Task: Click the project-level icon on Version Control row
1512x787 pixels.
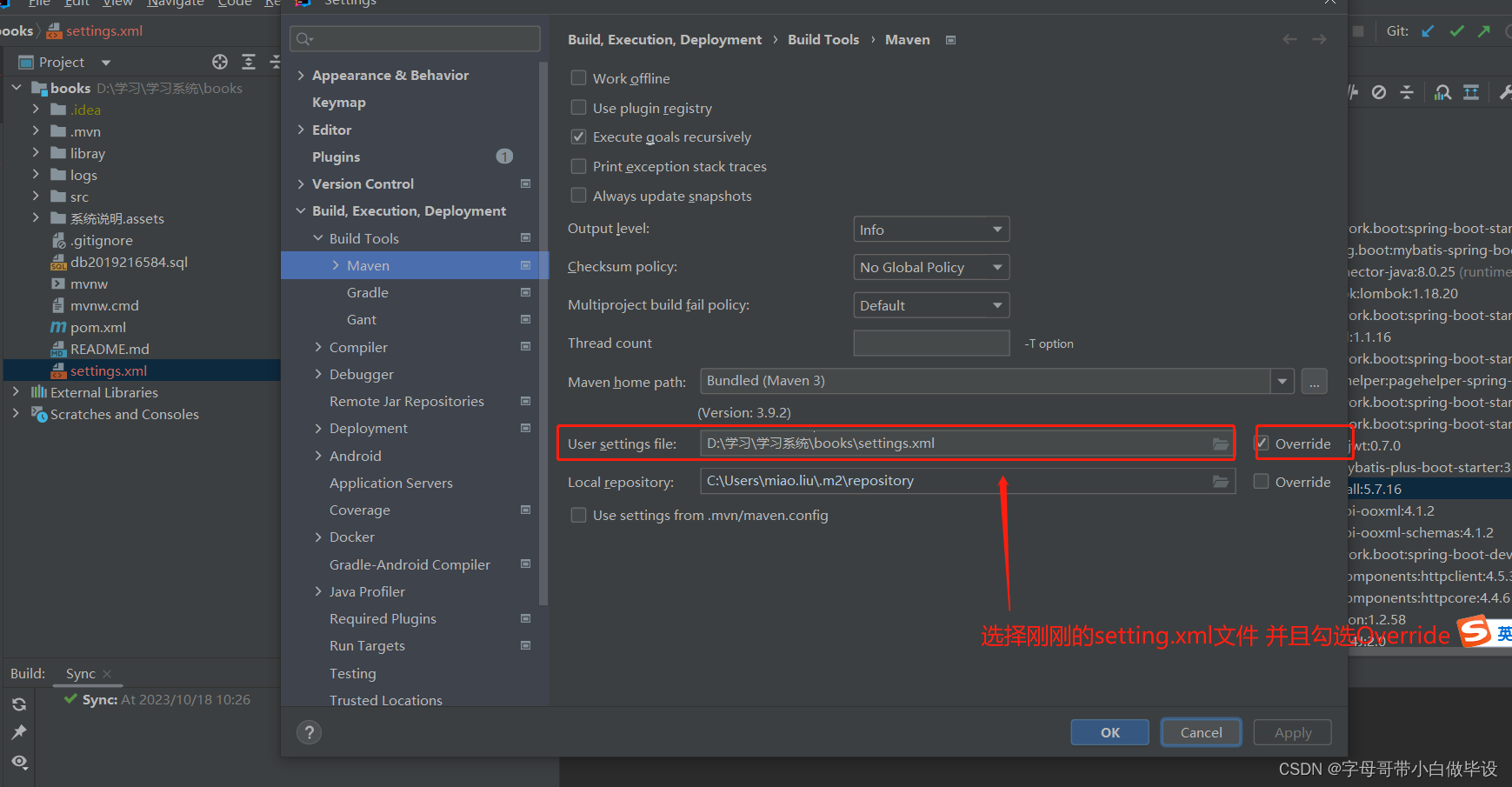Action: (525, 183)
